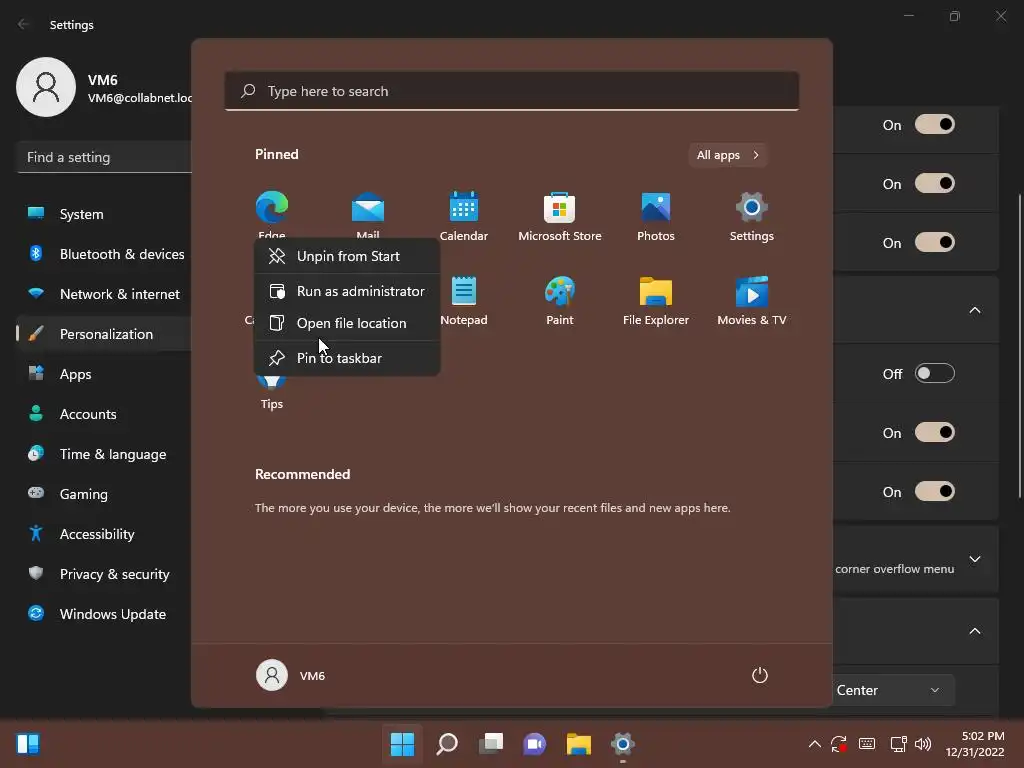Screen dimensions: 1024x768
Task: Open Task View on the taskbar
Action: pyautogui.click(x=491, y=744)
